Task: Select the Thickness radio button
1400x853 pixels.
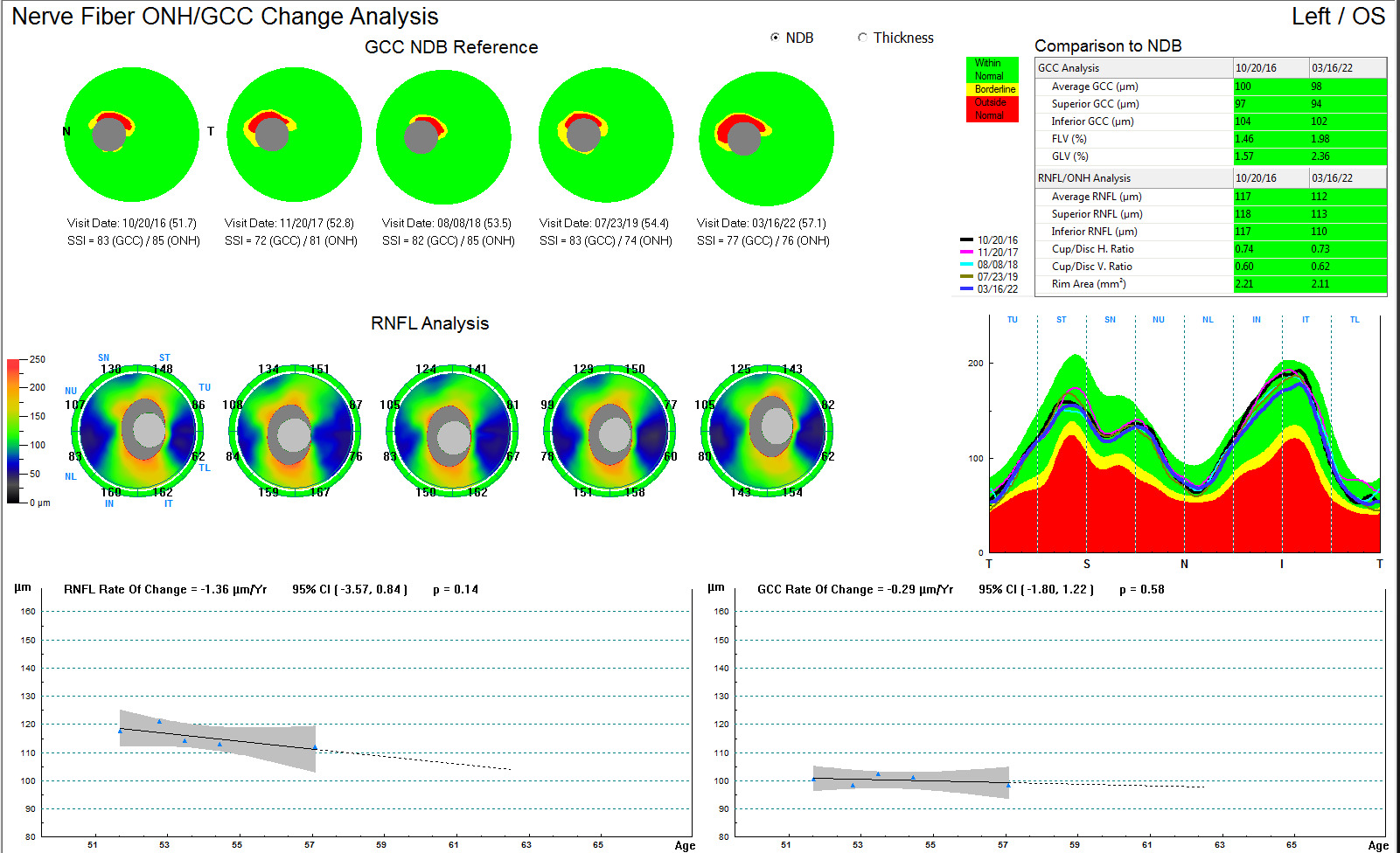Action: (x=862, y=38)
